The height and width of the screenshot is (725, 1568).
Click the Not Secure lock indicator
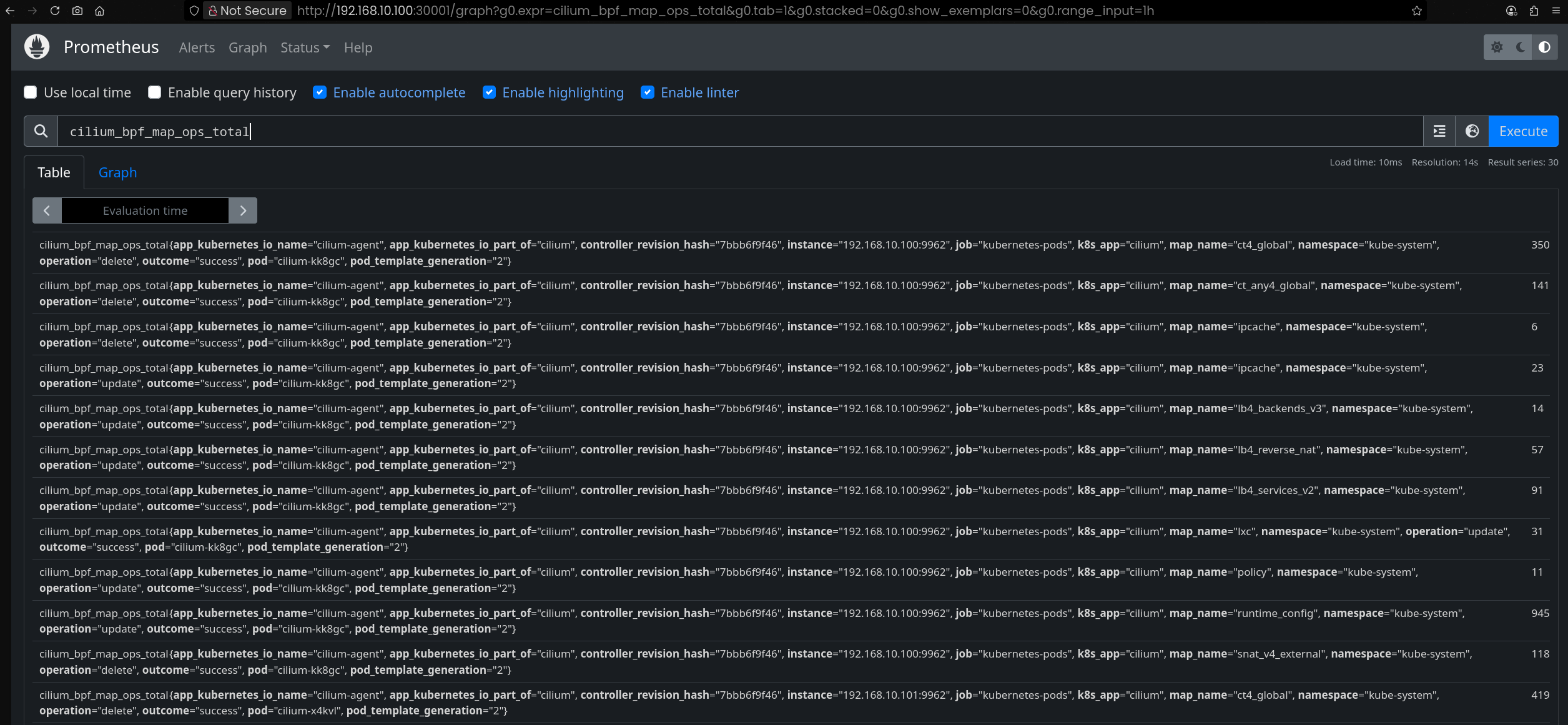click(x=247, y=11)
